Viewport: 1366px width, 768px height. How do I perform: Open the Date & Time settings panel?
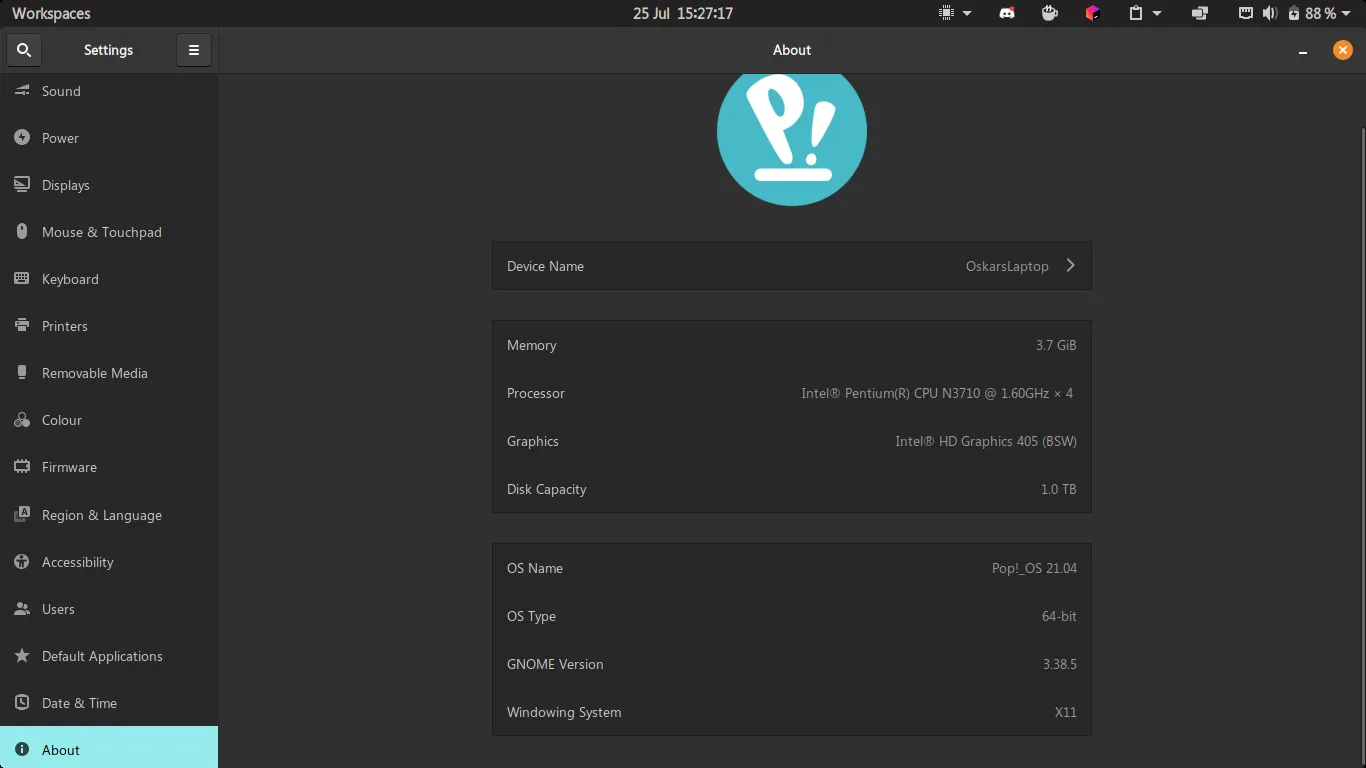point(109,703)
